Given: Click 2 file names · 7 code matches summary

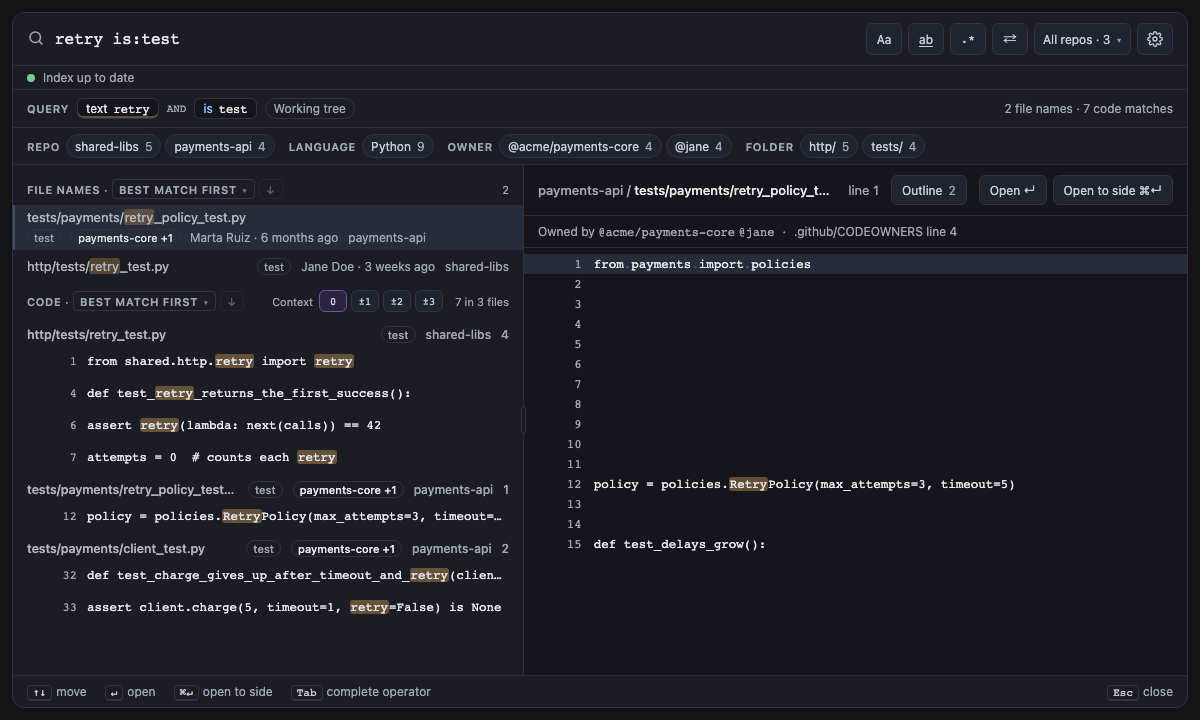Looking at the screenshot, I should click(1089, 109).
